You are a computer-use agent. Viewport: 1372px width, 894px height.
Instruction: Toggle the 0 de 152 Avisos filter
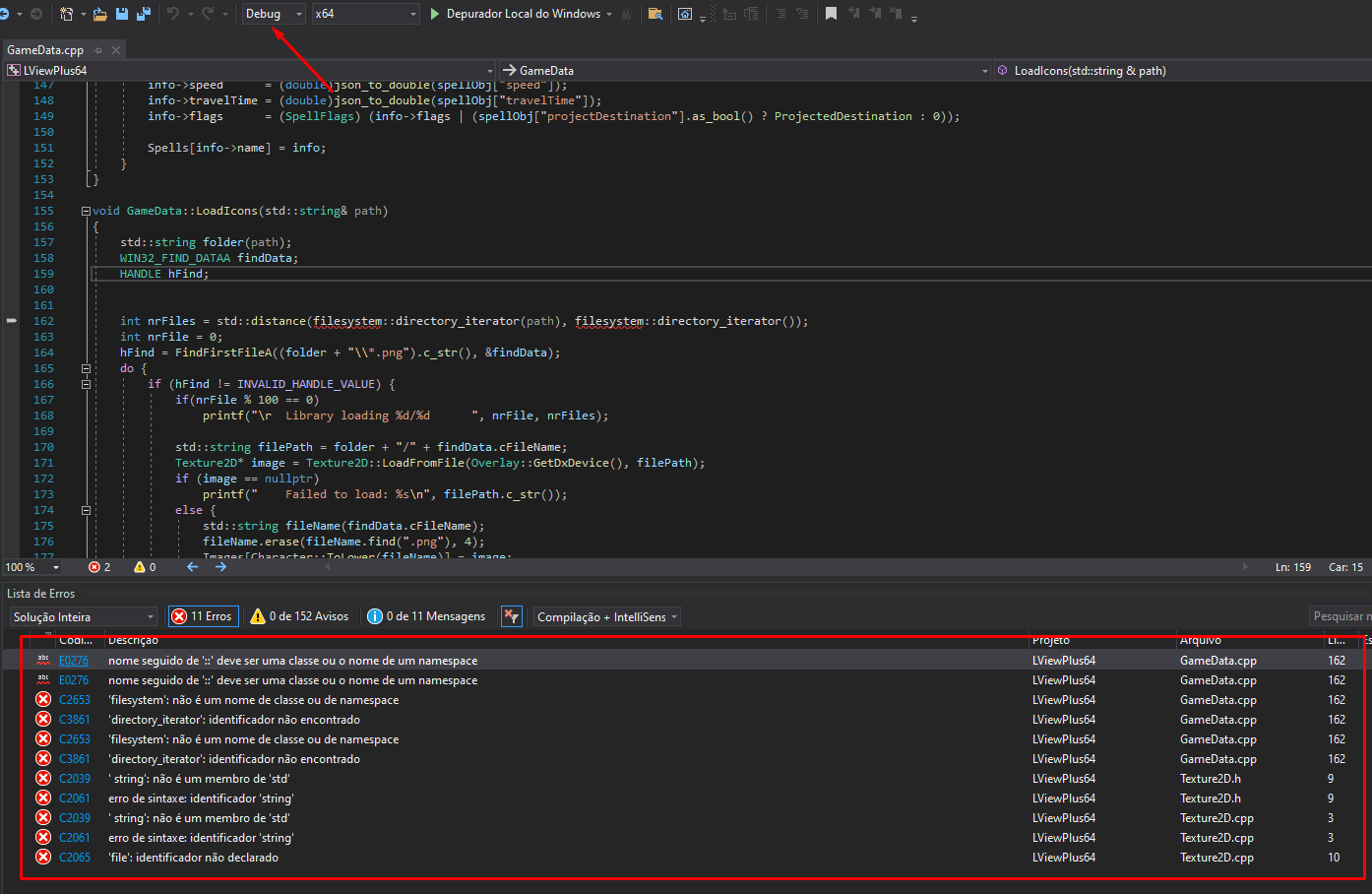click(x=300, y=616)
